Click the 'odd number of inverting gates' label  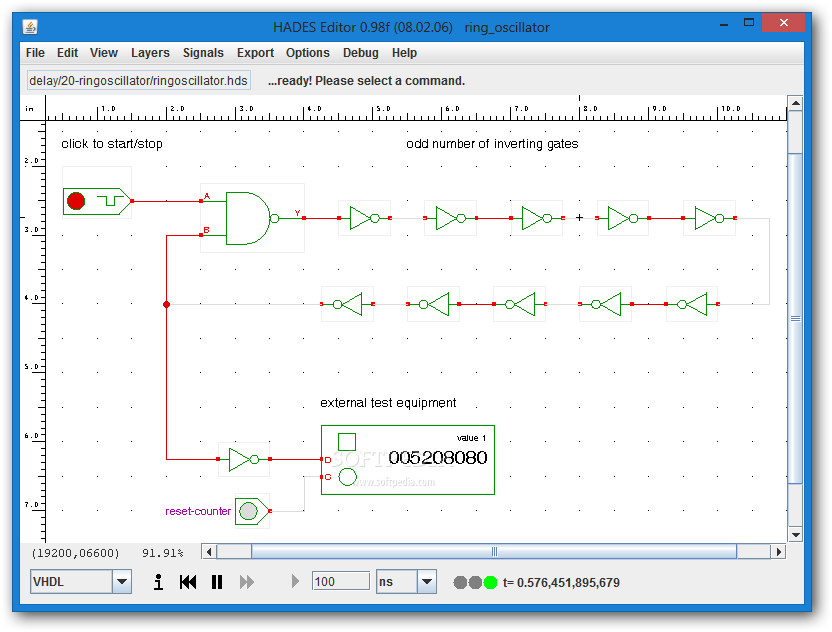pos(492,144)
